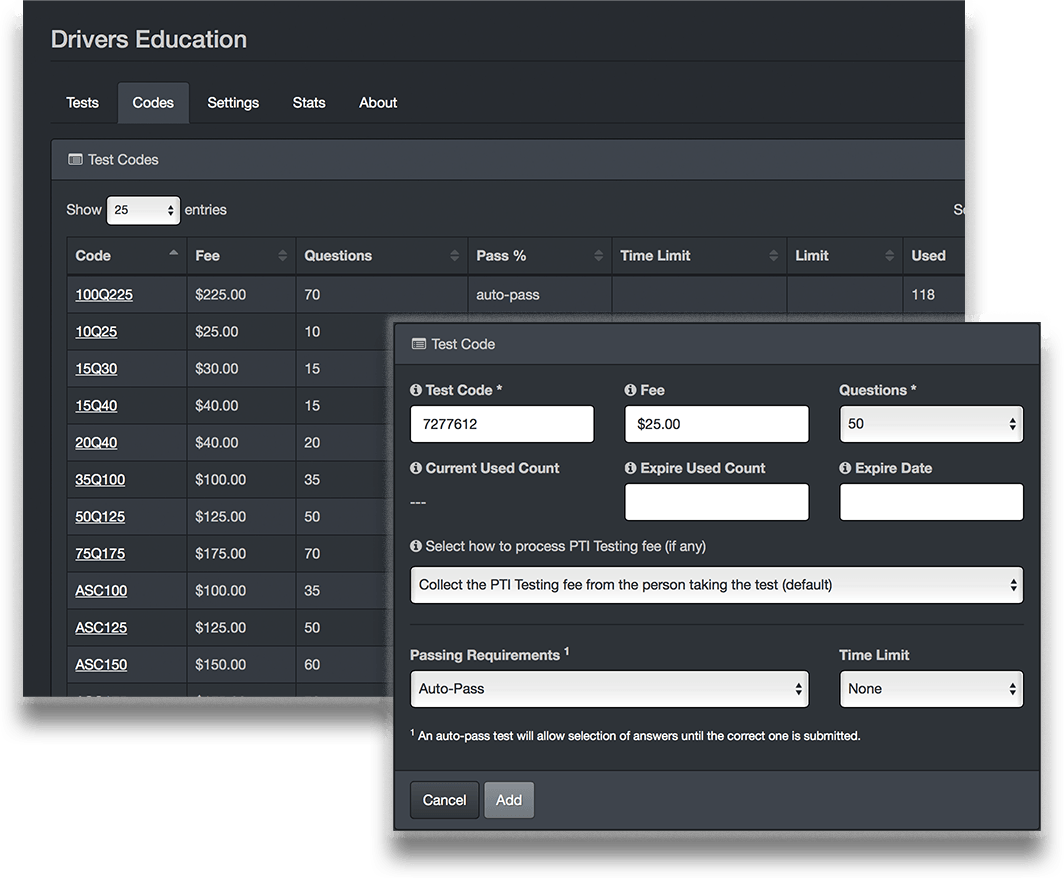The width and height of the screenshot is (1064, 878).
Task: Click info icon next to Expire Used Count
Action: pos(630,468)
